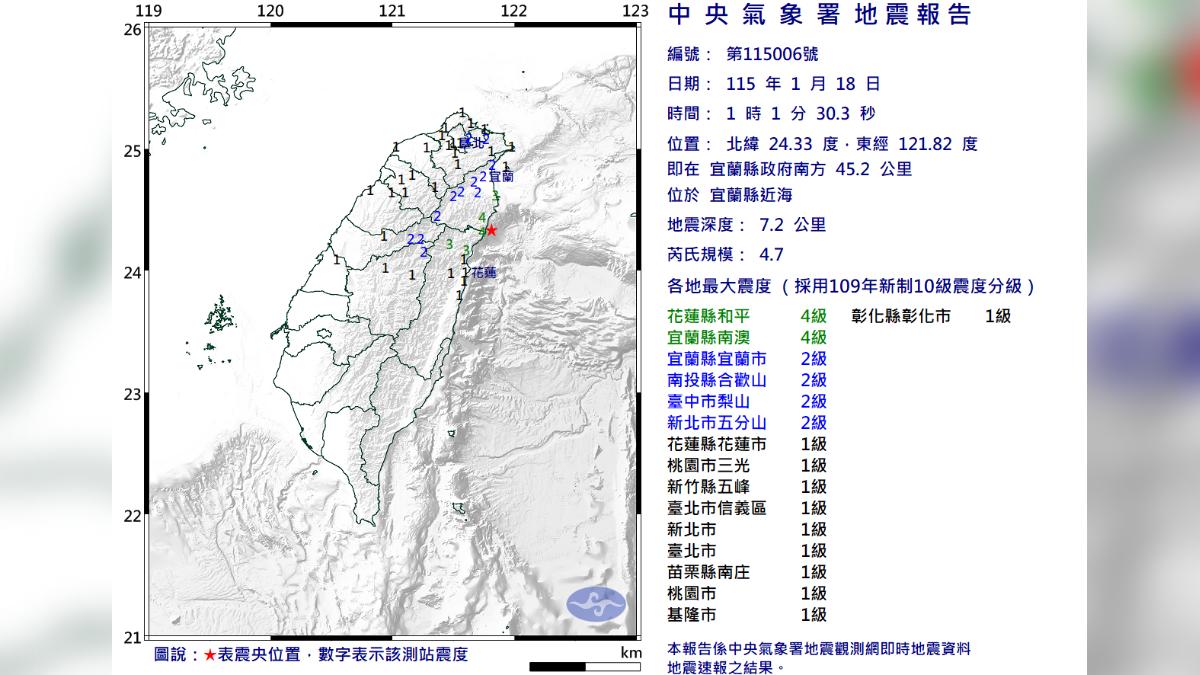Click the red star in the map legend
The width and height of the screenshot is (1200, 675).
coord(210,655)
